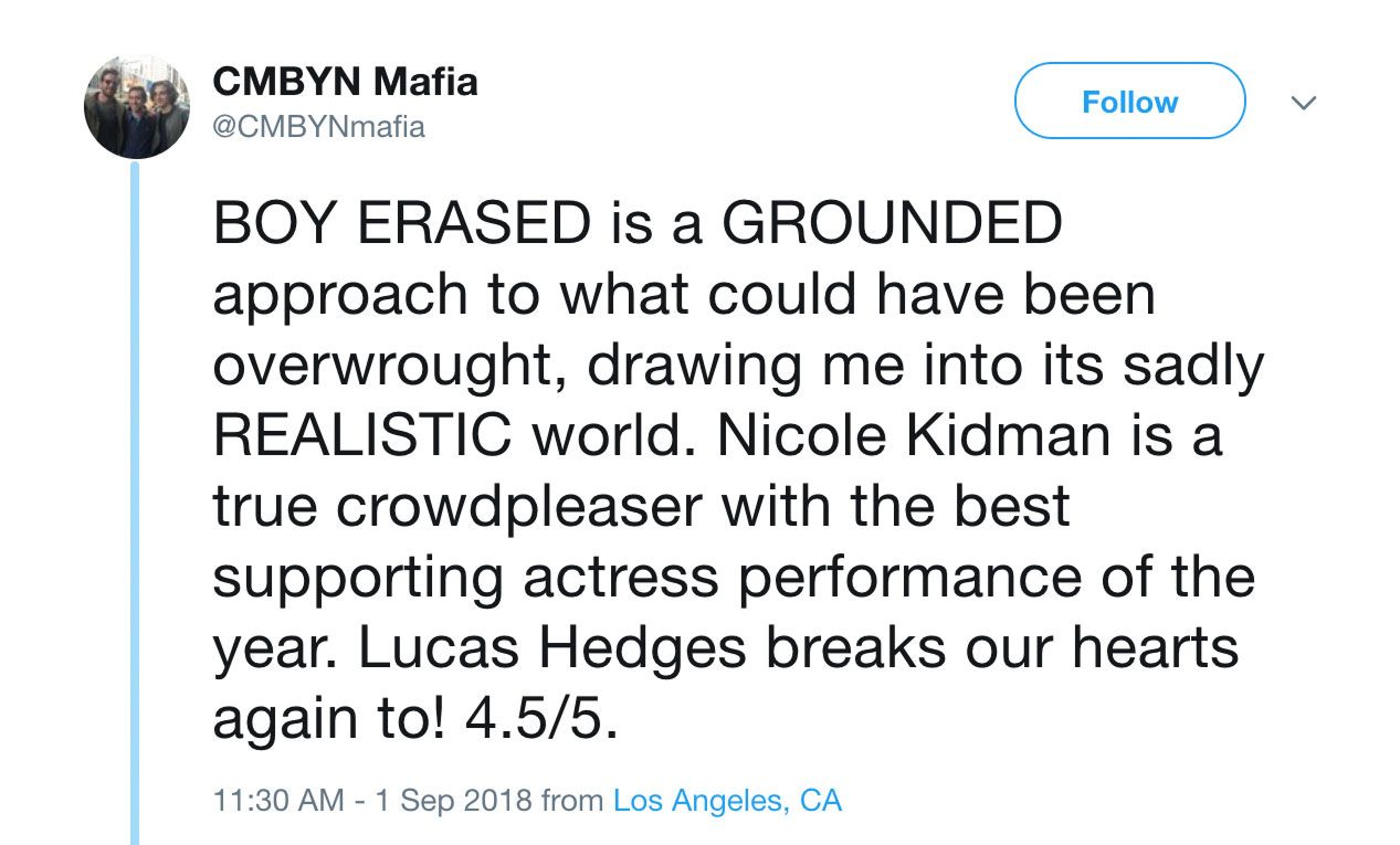Open the CMBYN Mafia profile picture

[136, 106]
